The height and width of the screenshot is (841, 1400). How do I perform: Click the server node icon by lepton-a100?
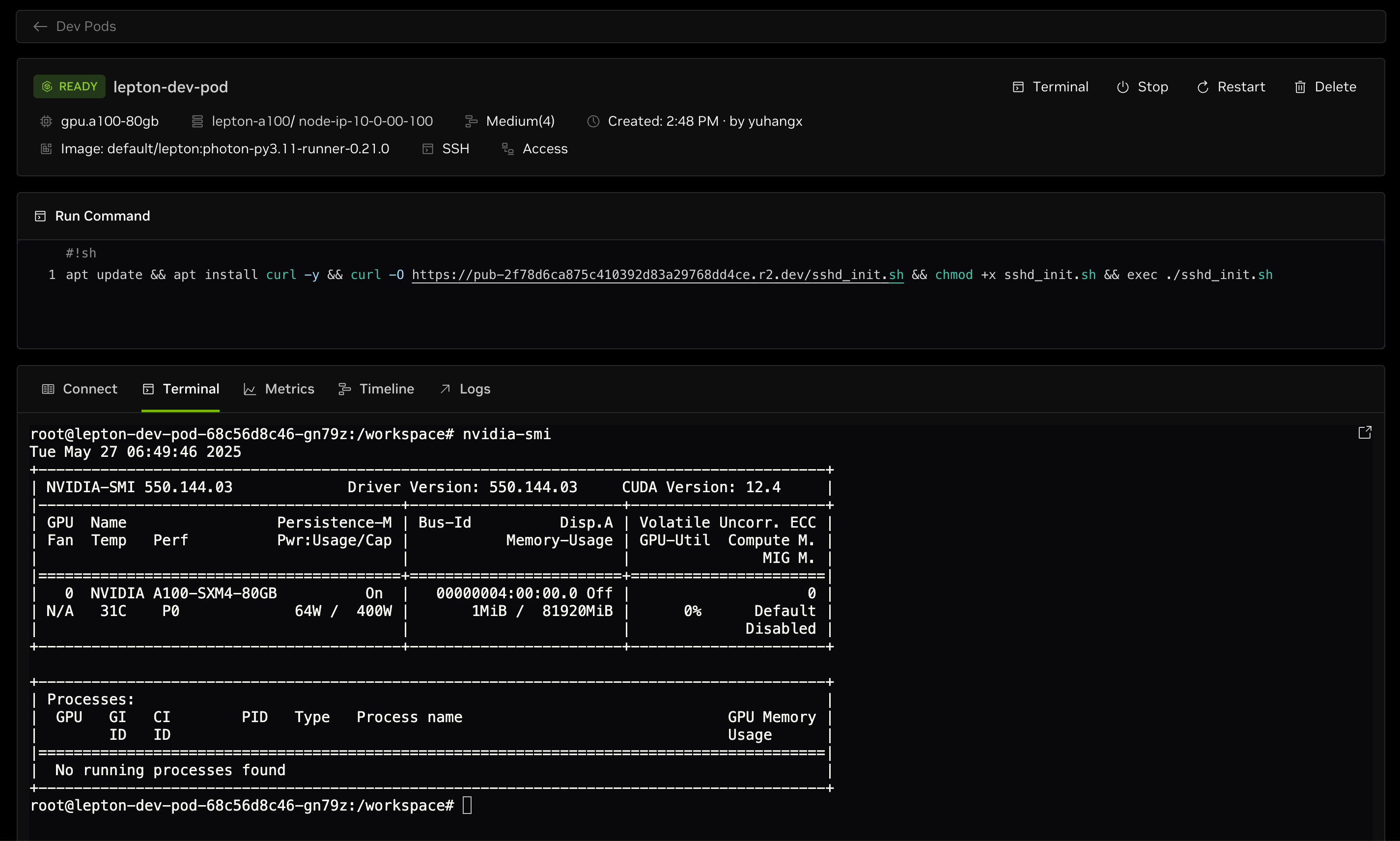click(197, 121)
